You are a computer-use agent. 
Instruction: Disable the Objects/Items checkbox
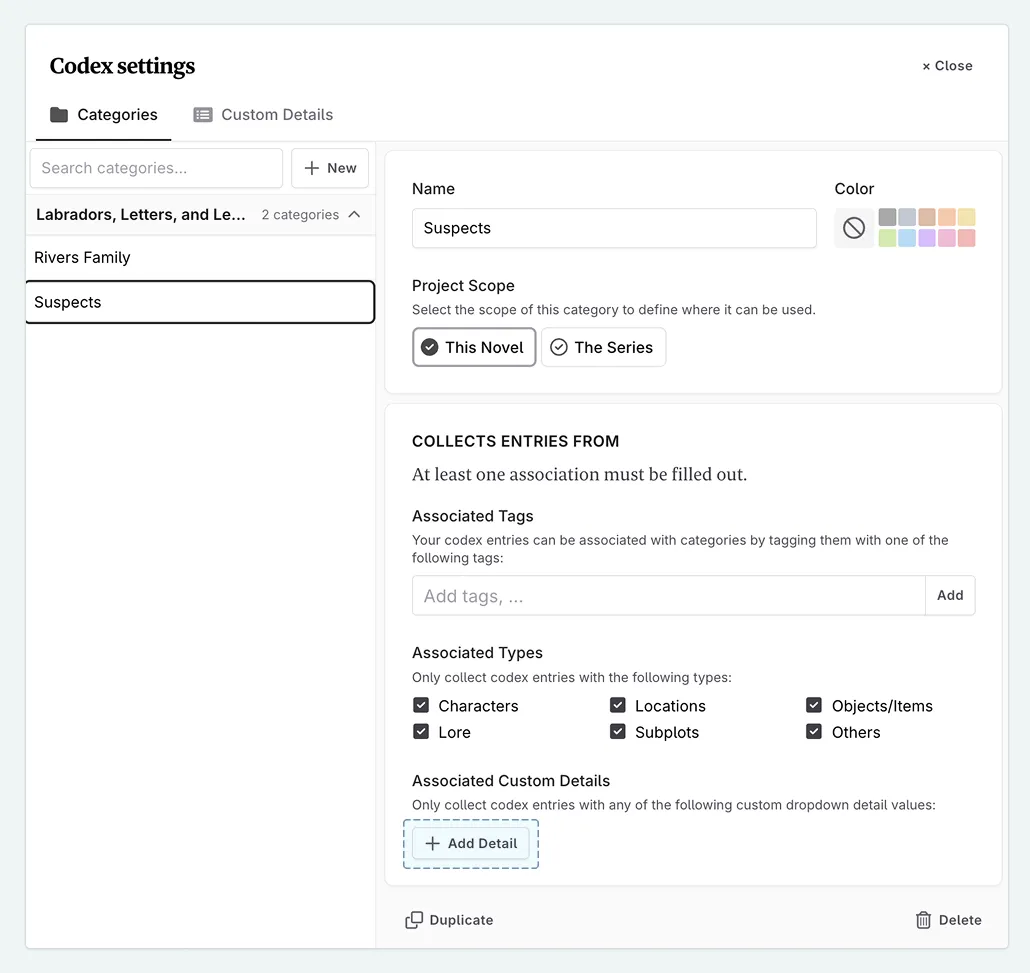point(814,706)
